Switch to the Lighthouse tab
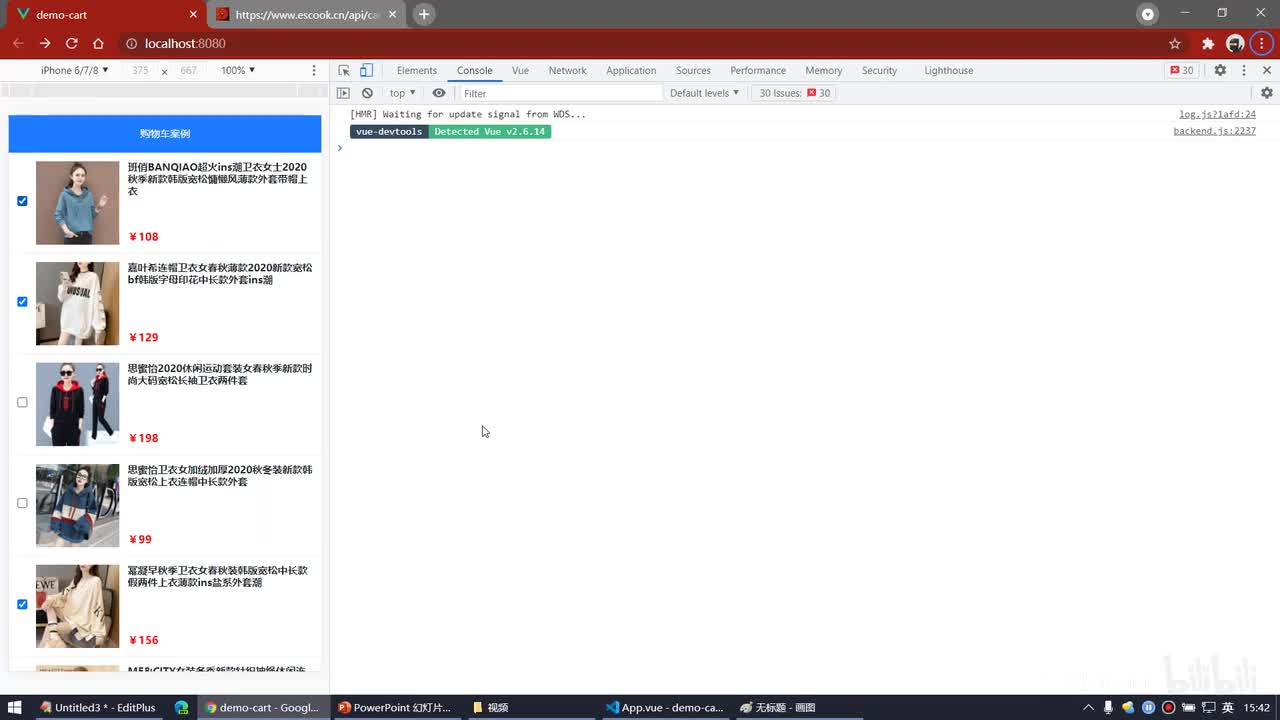Viewport: 1280px width, 720px height. pos(949,70)
